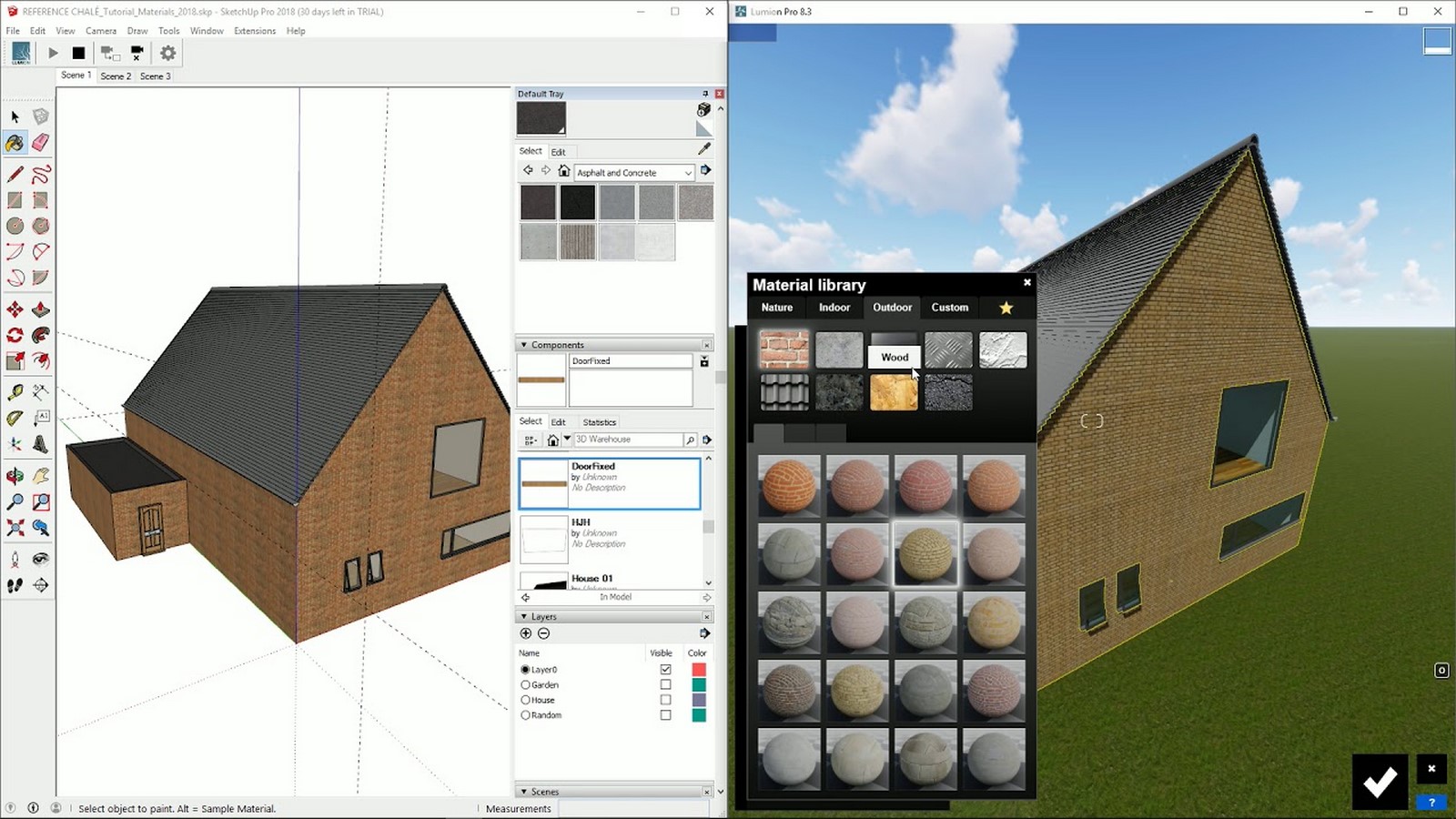Viewport: 1456px width, 819px height.
Task: Open the favorites star in Material library
Action: [x=1006, y=308]
